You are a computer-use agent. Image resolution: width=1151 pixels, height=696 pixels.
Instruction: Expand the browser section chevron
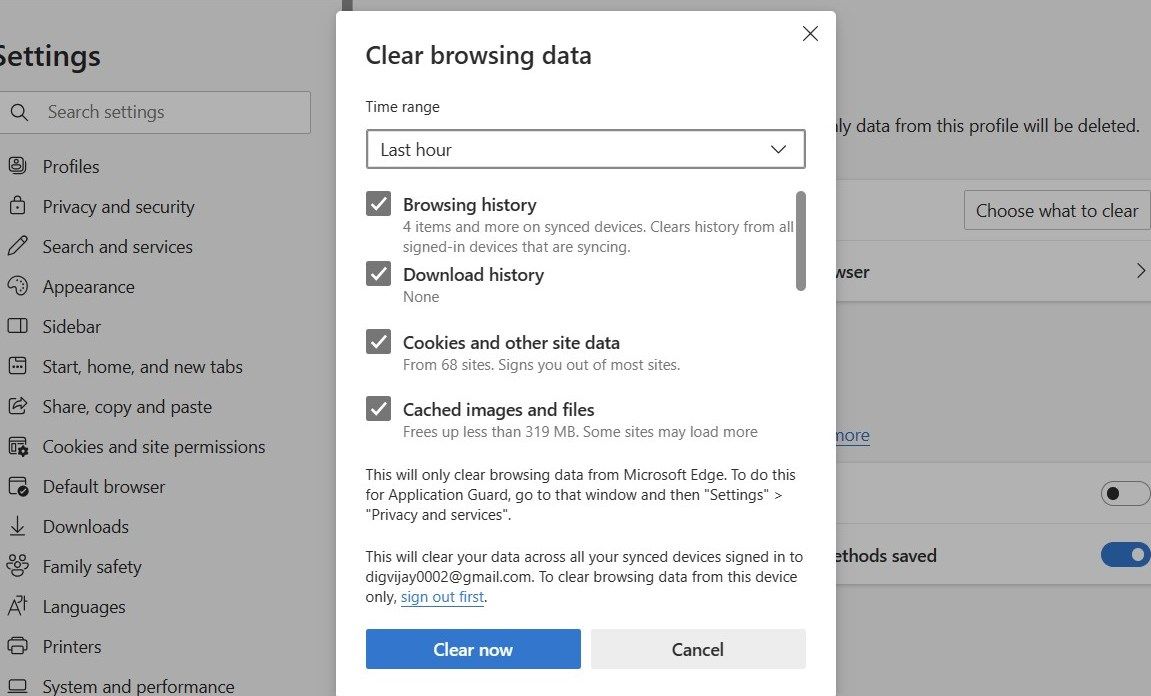click(x=1140, y=270)
